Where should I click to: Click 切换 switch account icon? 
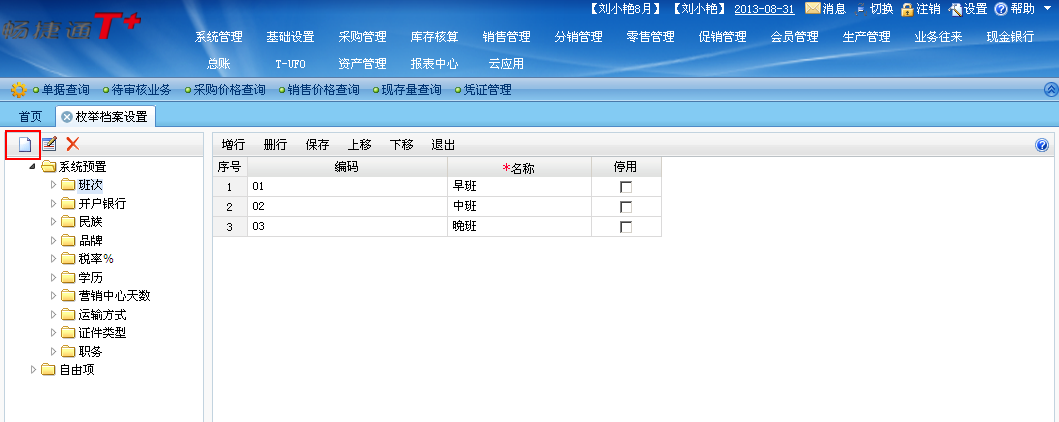(874, 9)
